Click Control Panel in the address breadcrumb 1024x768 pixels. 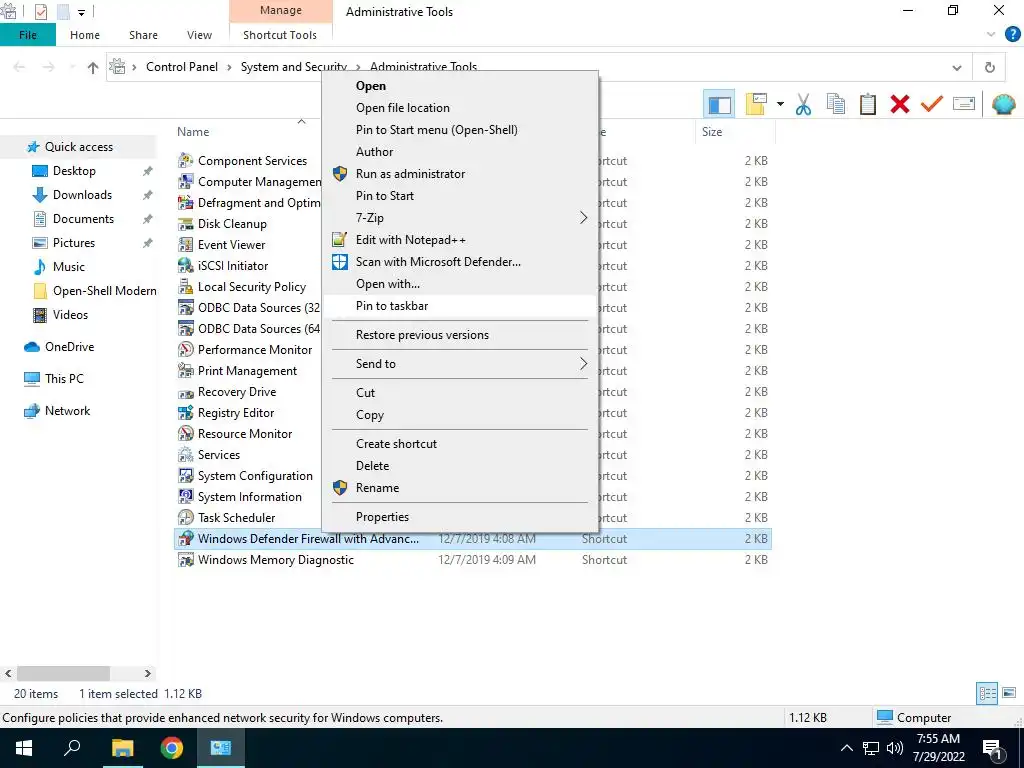tap(182, 67)
